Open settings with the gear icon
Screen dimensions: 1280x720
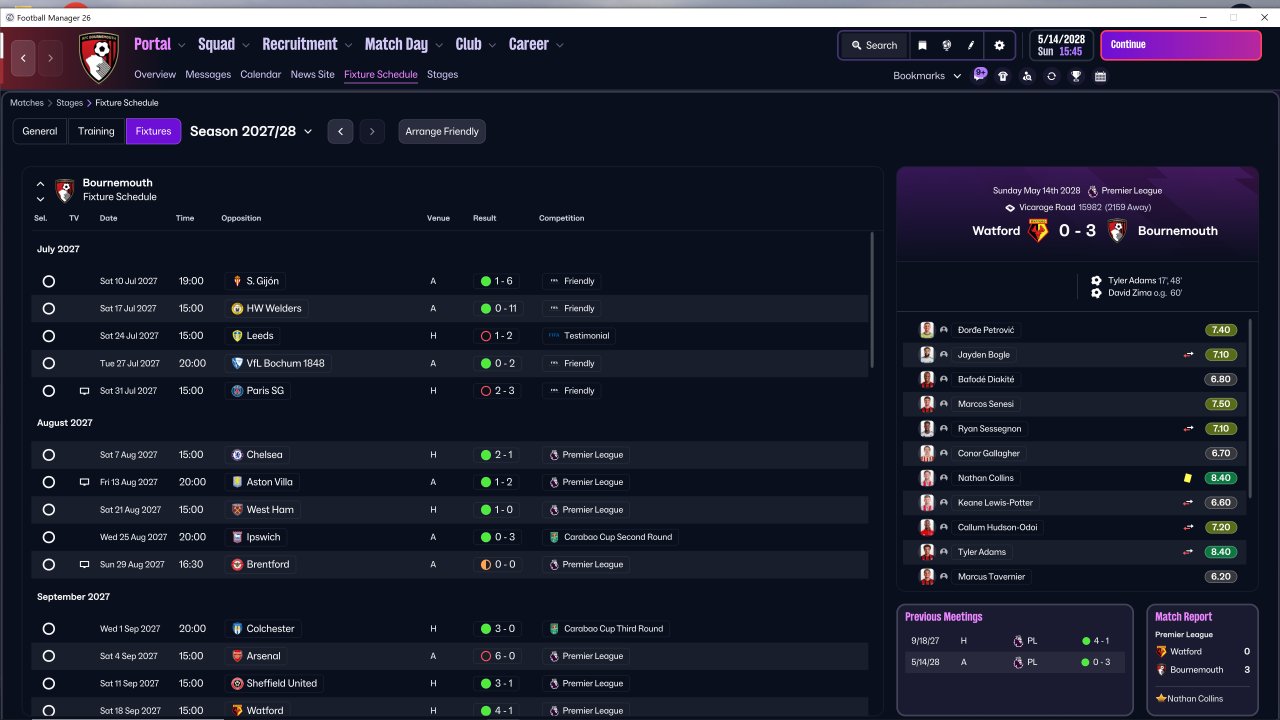[999, 45]
